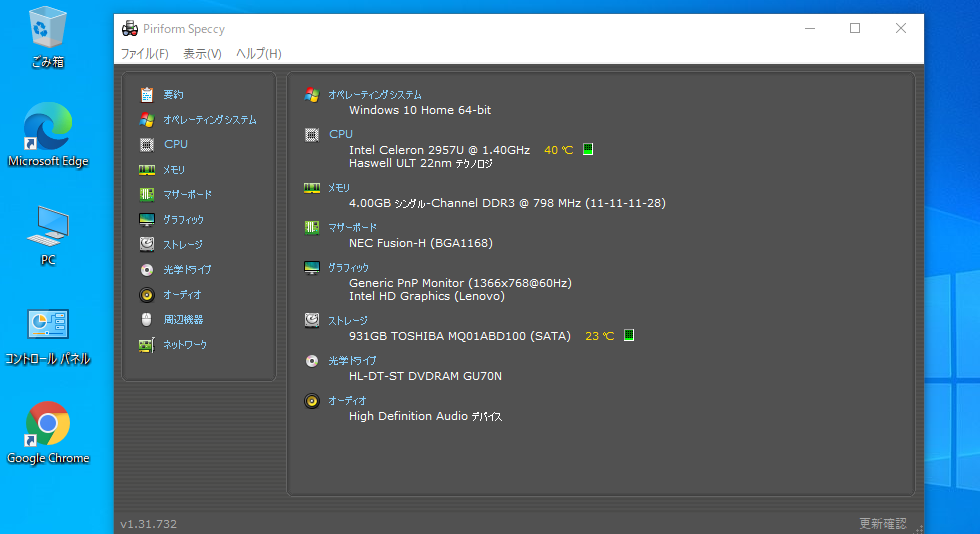Choose the グラフィック monitor icon in sidebar

(147, 219)
